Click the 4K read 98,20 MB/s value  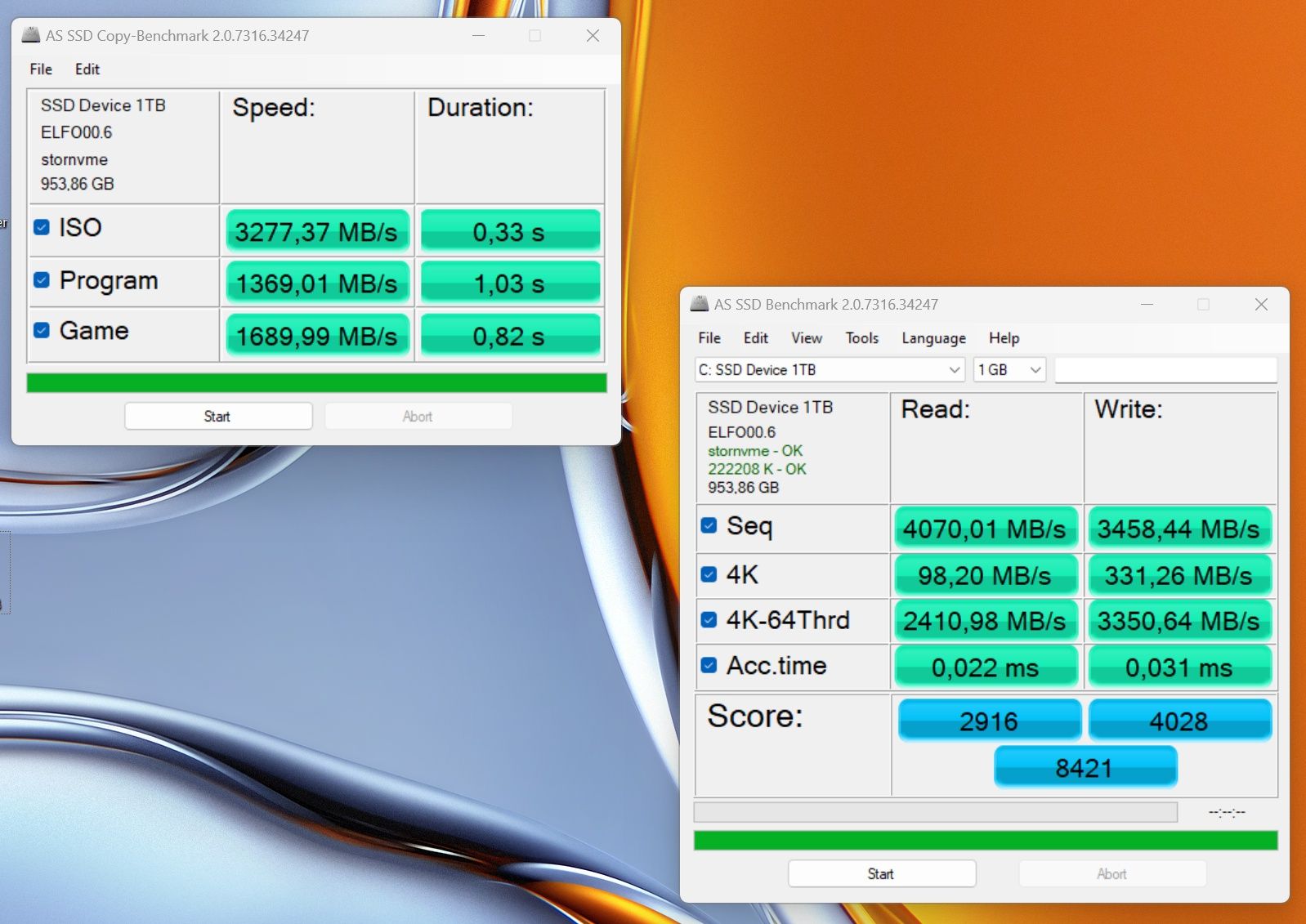(x=986, y=576)
